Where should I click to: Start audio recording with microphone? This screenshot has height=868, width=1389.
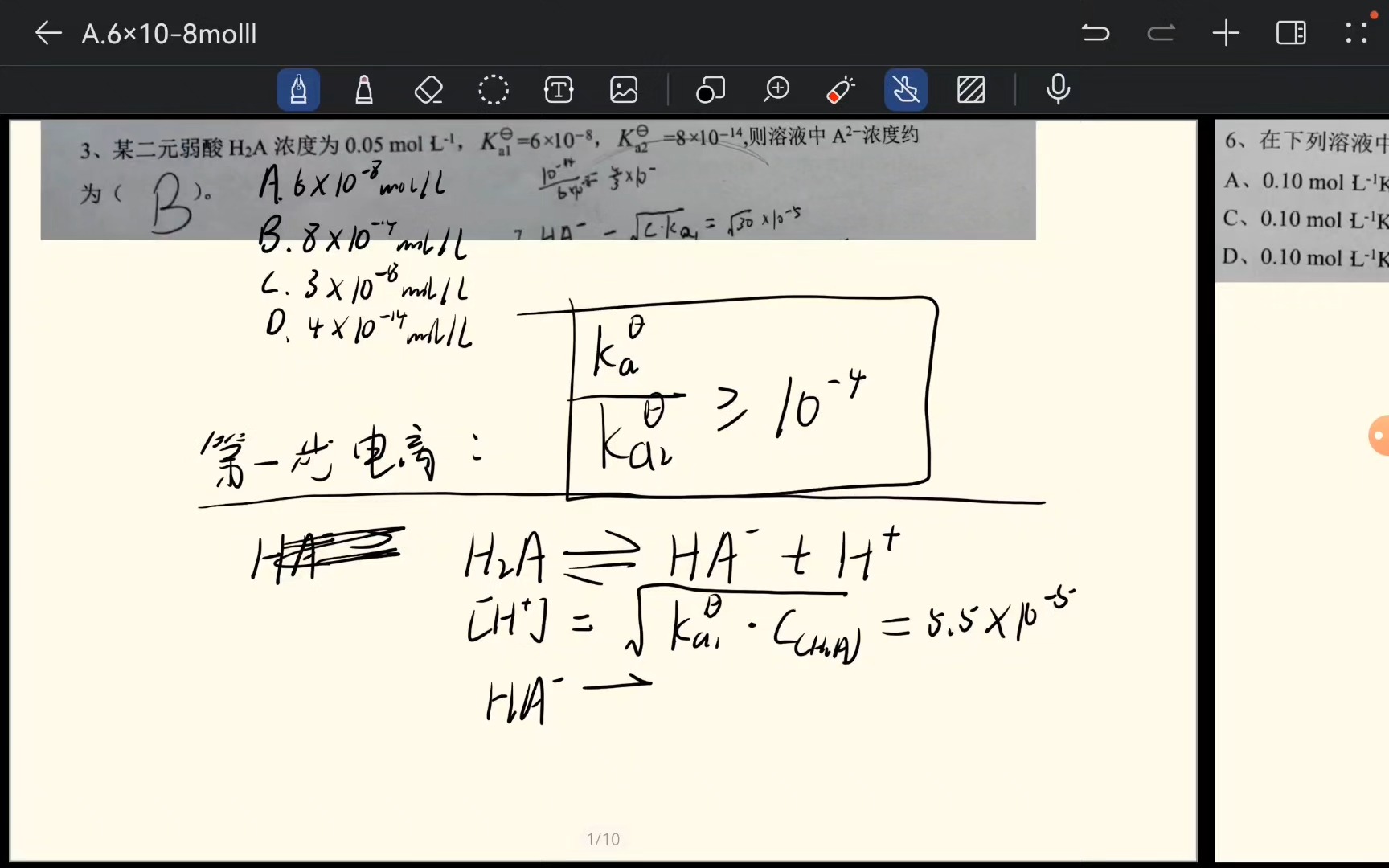[1058, 89]
